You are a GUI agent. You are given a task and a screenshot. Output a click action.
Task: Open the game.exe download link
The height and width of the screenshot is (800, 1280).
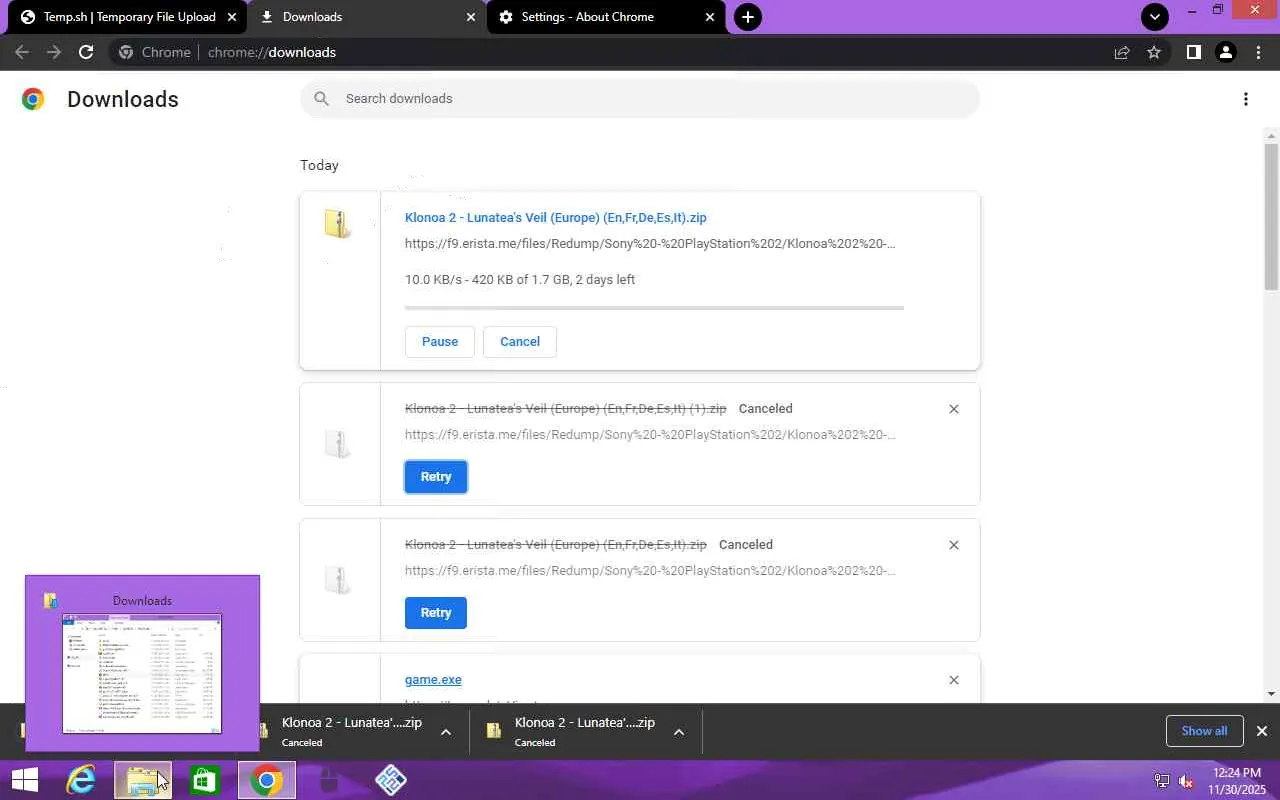tap(433, 679)
